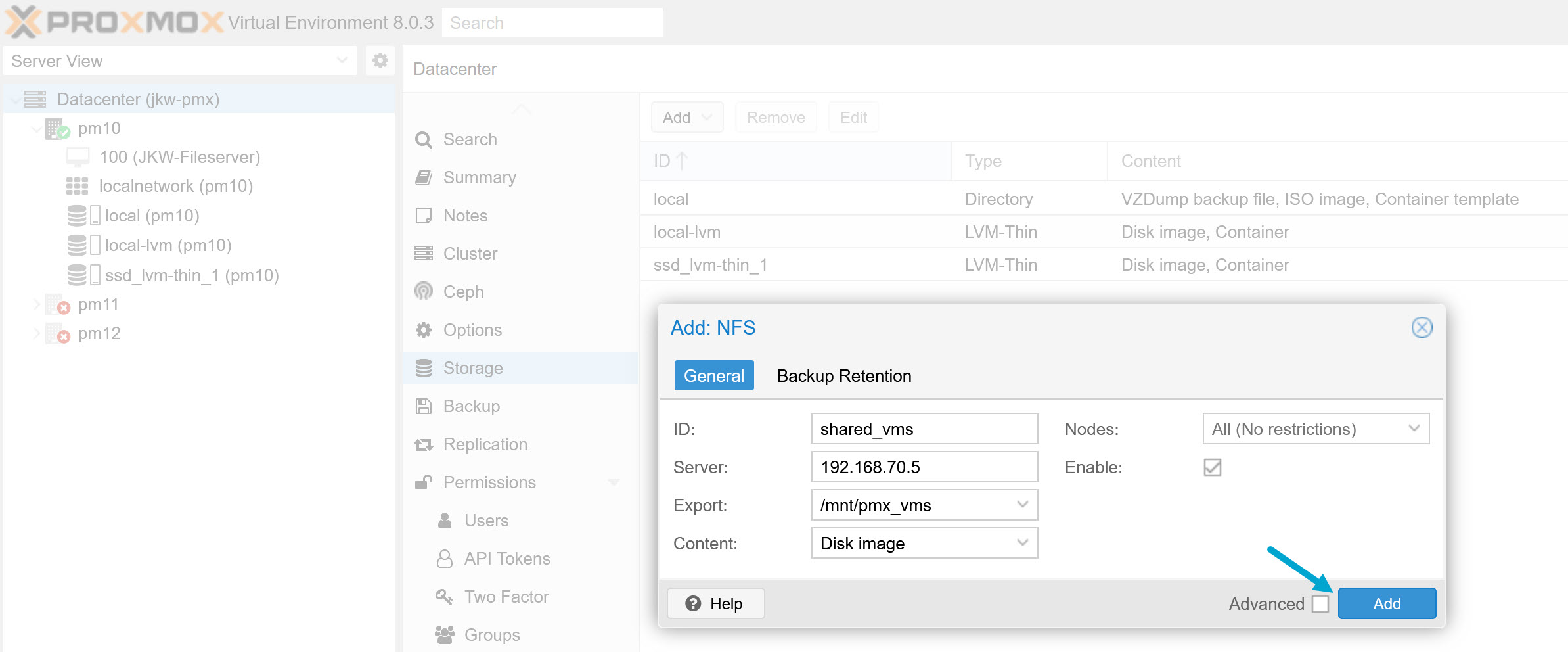The width and height of the screenshot is (1568, 652).
Task: Click the Ceph icon in the sidebar
Action: [x=424, y=291]
